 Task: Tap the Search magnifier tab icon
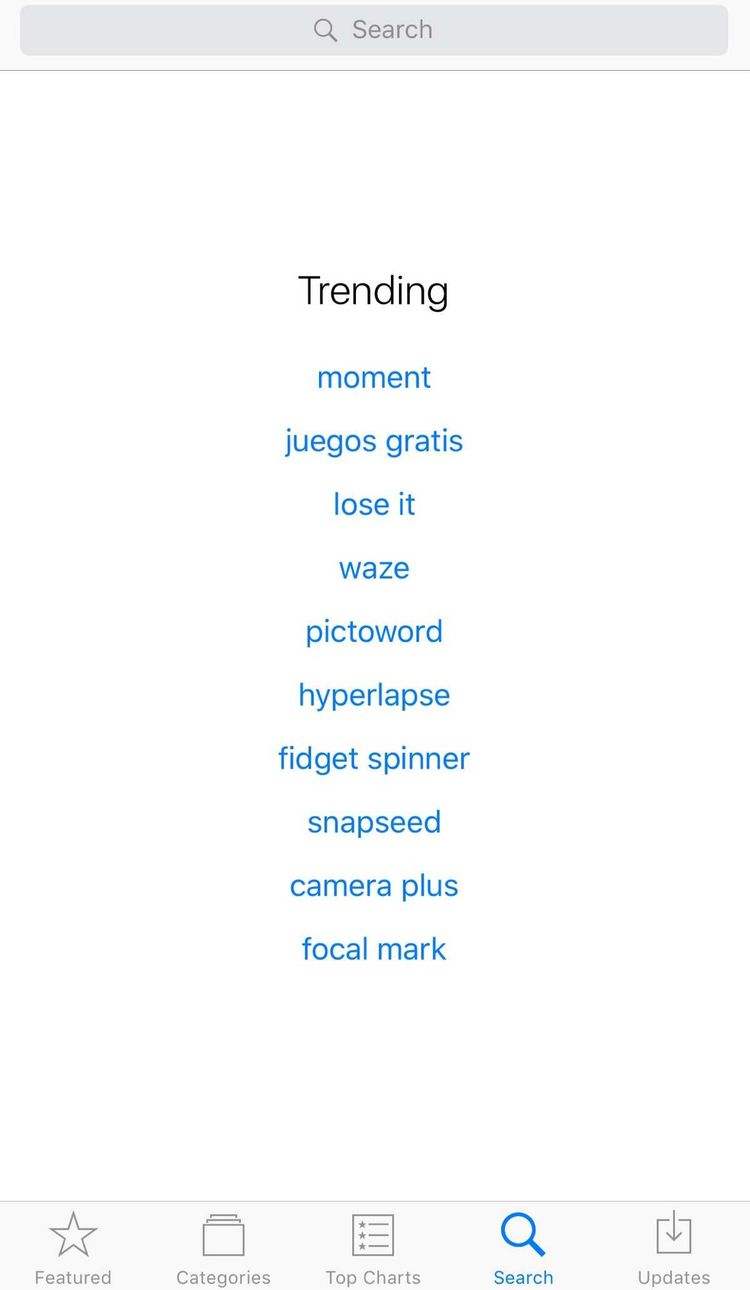523,1234
